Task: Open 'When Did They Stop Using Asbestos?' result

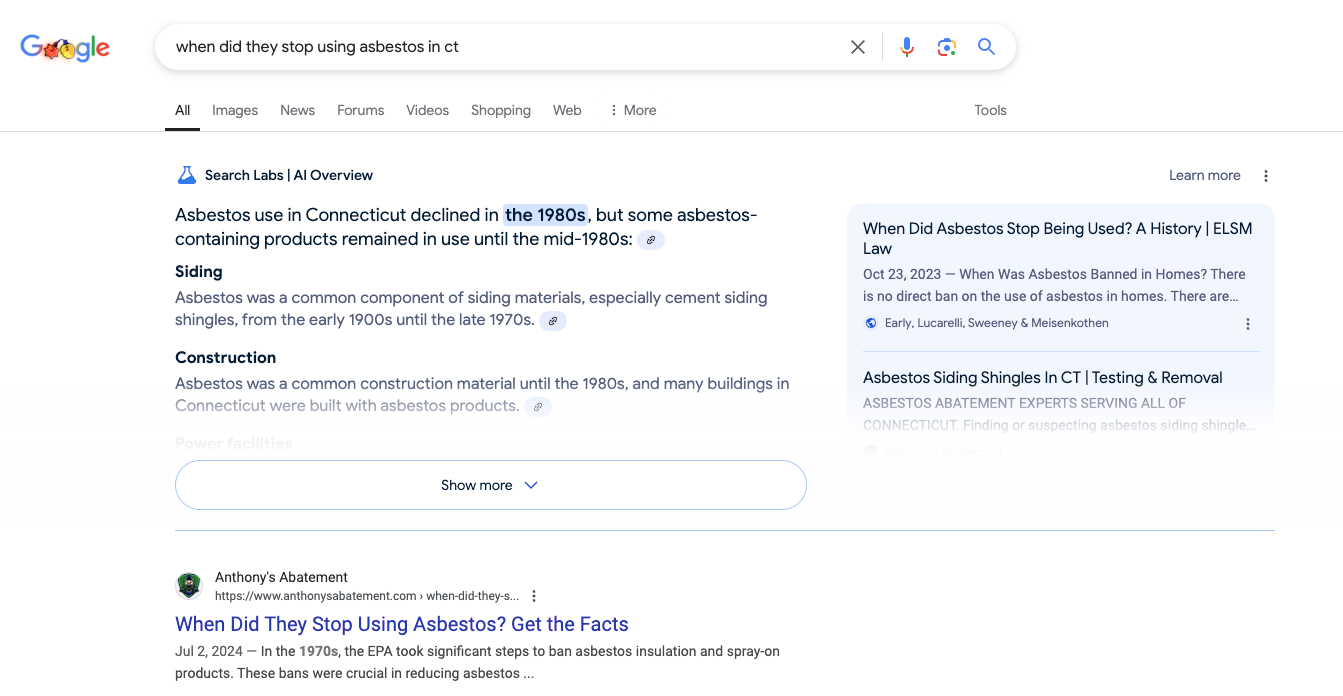Action: click(402, 624)
